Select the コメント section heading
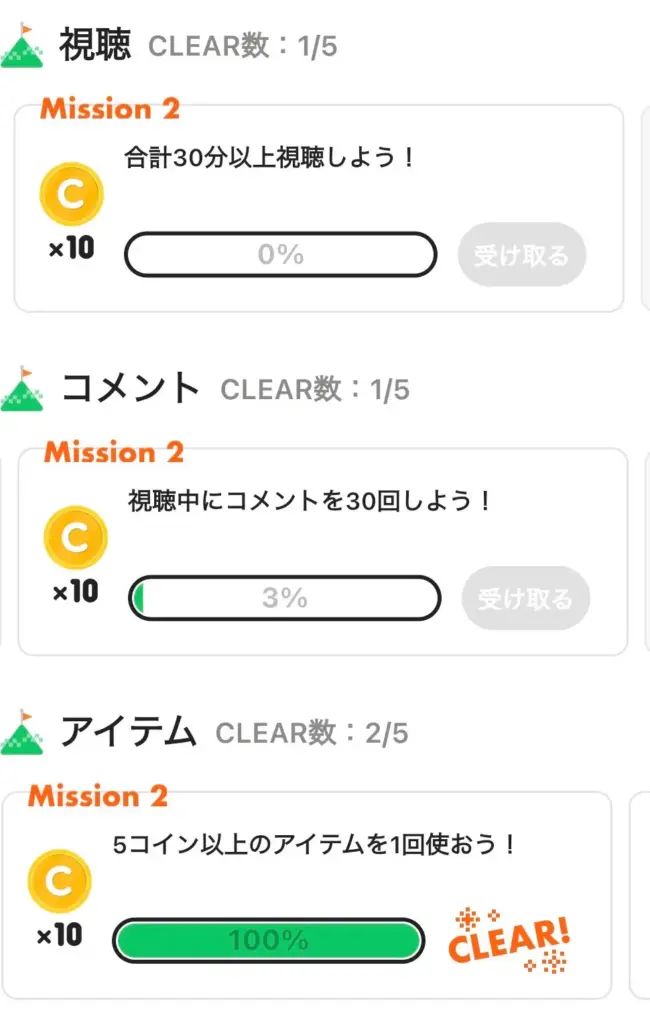The height and width of the screenshot is (1024, 650). [131, 388]
